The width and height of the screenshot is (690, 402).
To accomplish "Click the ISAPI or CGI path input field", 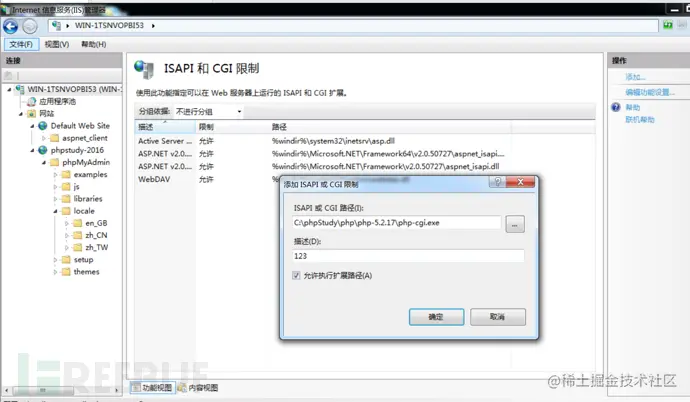I will pos(396,223).
